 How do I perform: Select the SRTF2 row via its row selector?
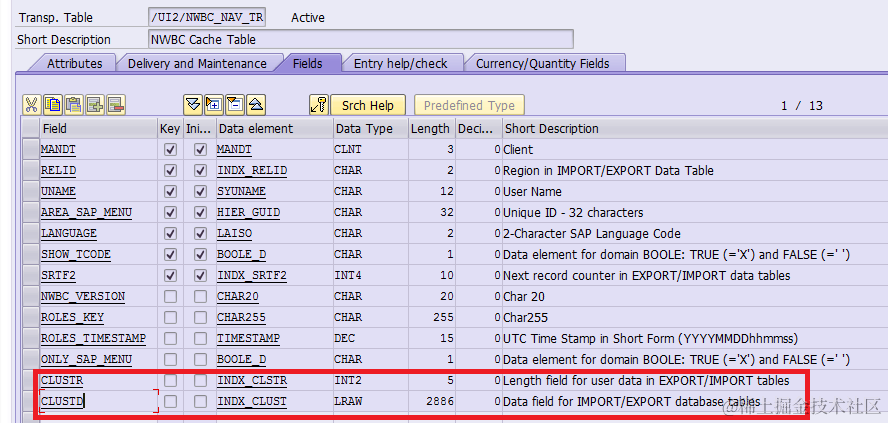click(30, 275)
